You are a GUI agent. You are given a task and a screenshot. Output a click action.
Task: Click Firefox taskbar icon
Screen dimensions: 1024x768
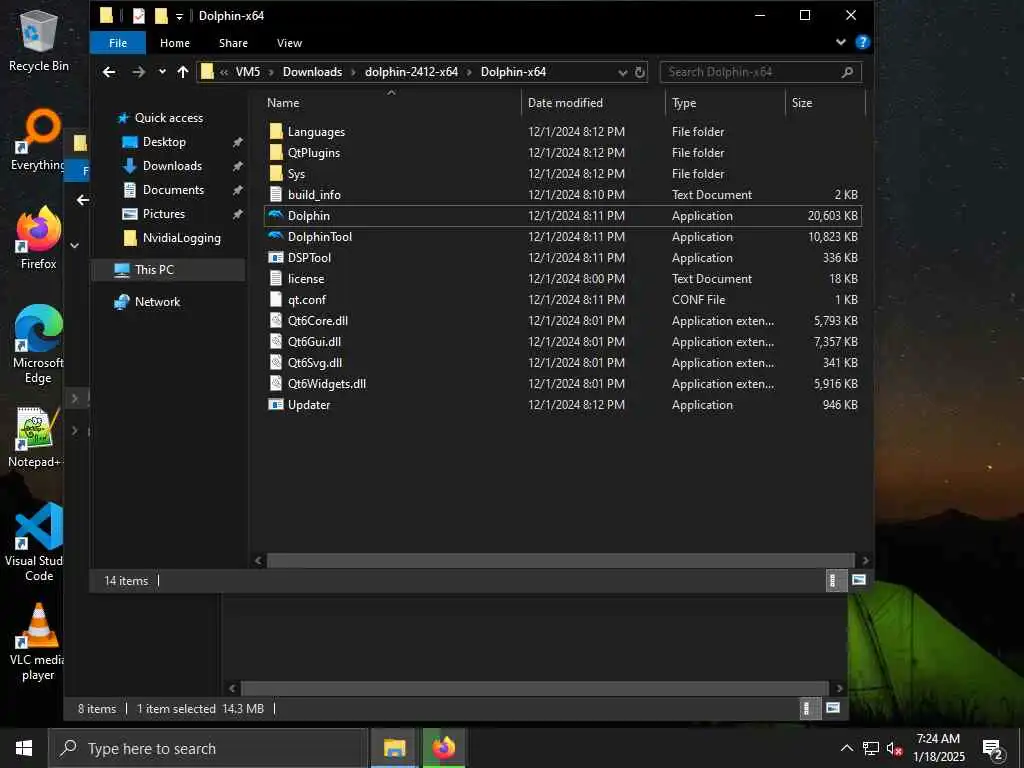(x=443, y=748)
